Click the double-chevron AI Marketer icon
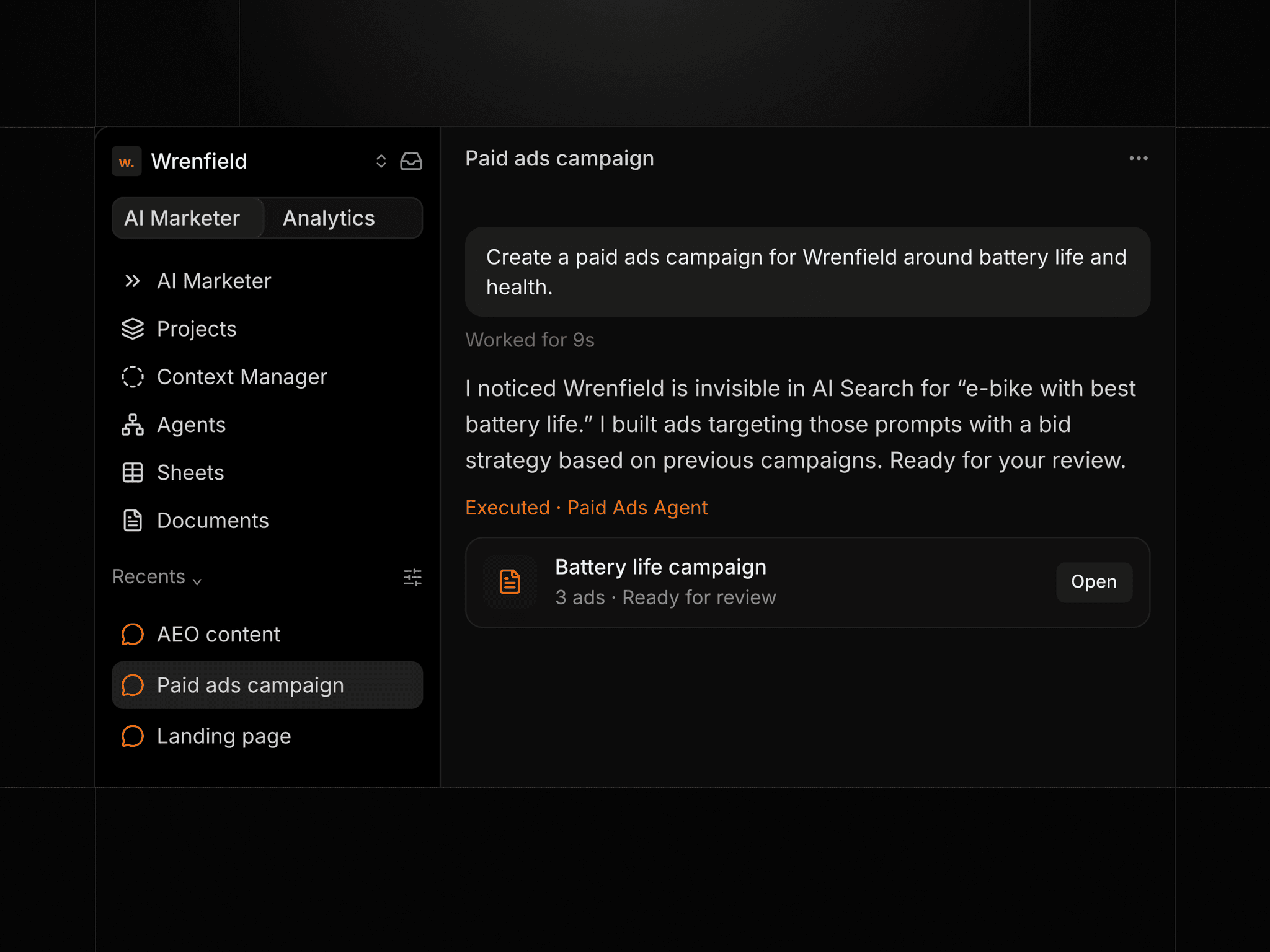1270x952 pixels. (132, 281)
